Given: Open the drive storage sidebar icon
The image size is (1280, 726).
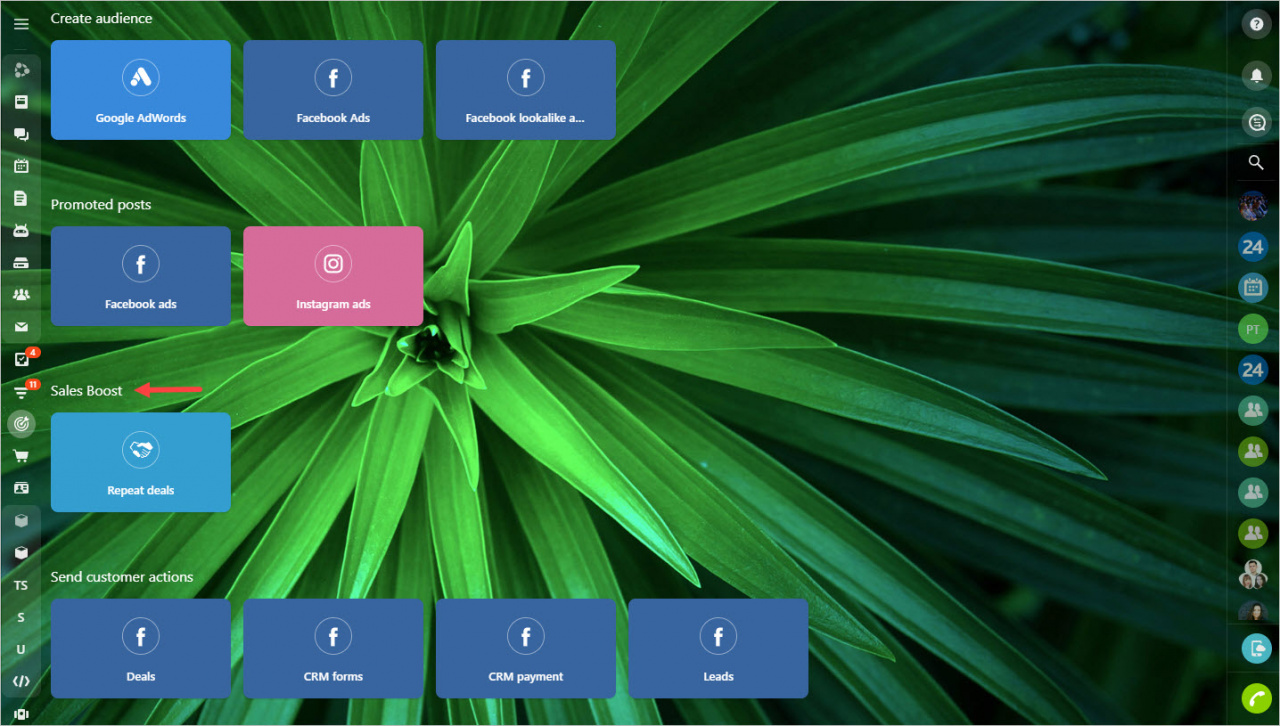Looking at the screenshot, I should pyautogui.click(x=21, y=263).
